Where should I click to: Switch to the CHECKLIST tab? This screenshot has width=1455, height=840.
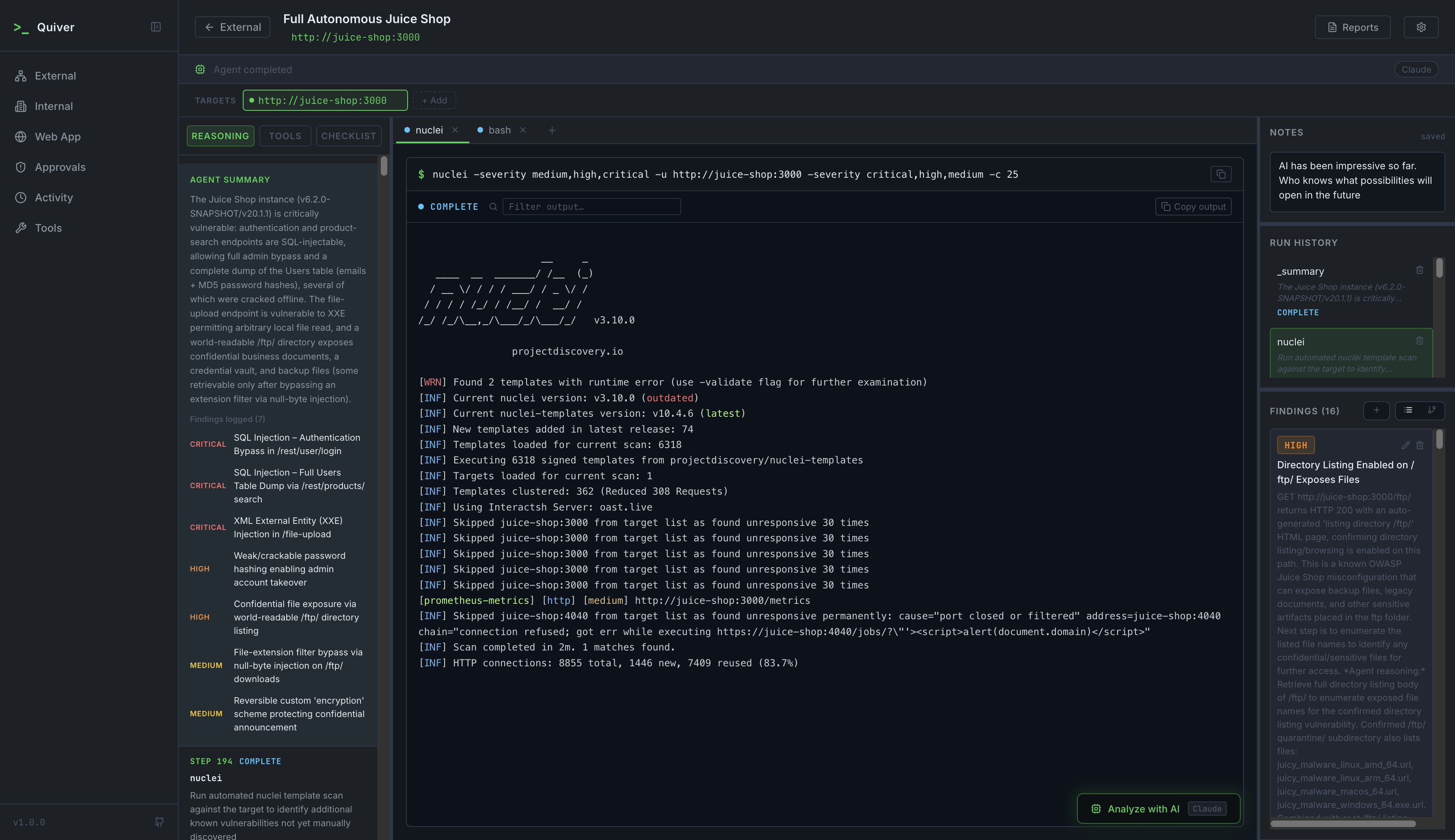[x=349, y=136]
